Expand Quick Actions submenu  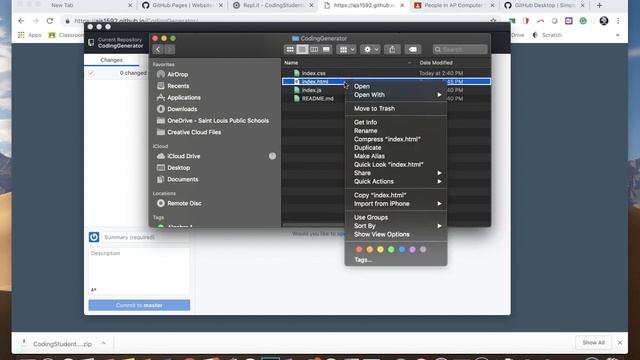pyautogui.click(x=396, y=182)
